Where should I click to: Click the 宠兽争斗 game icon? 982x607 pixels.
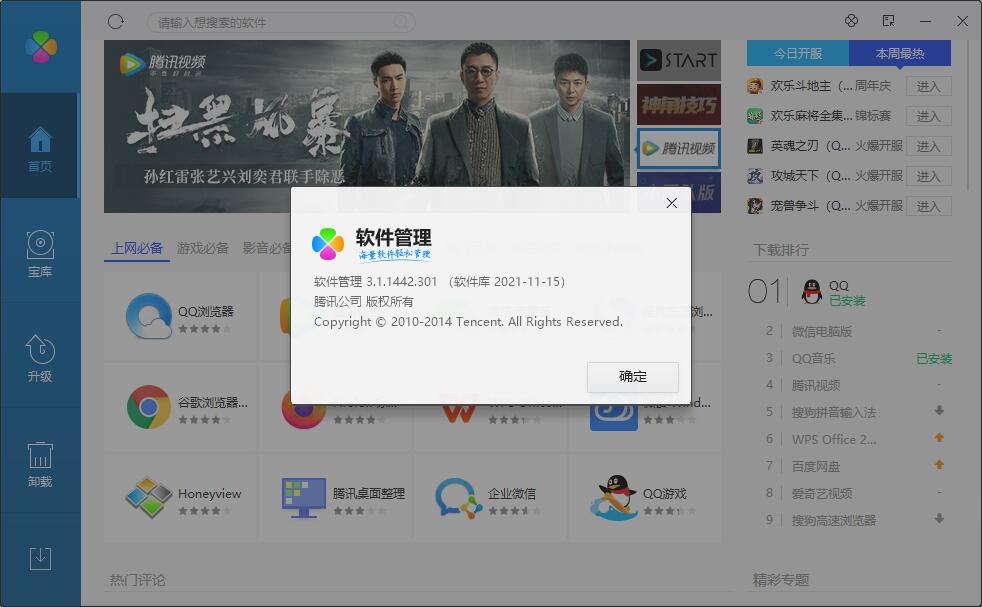point(755,206)
